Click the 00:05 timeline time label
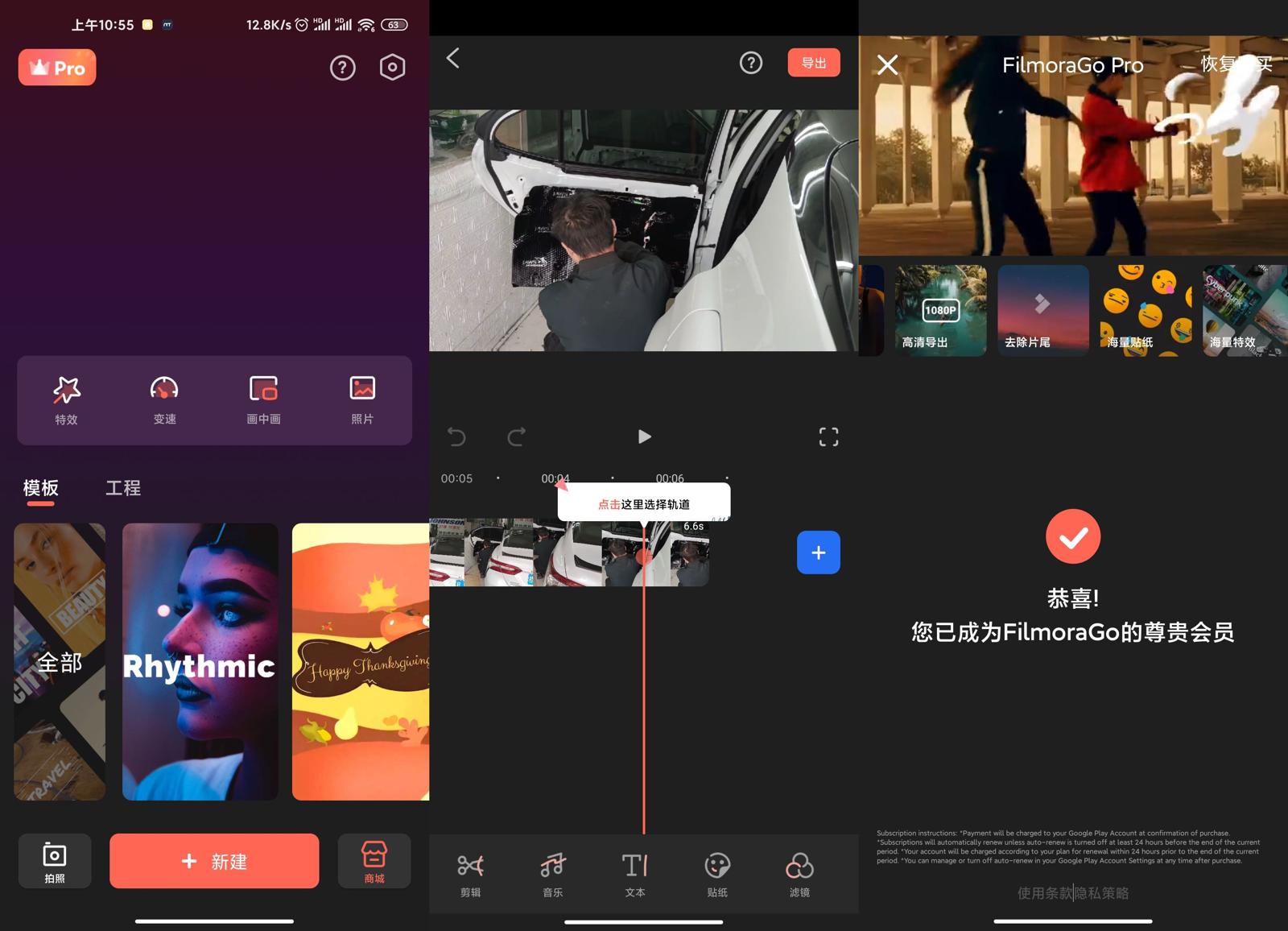The width and height of the screenshot is (1288, 931). [x=456, y=478]
